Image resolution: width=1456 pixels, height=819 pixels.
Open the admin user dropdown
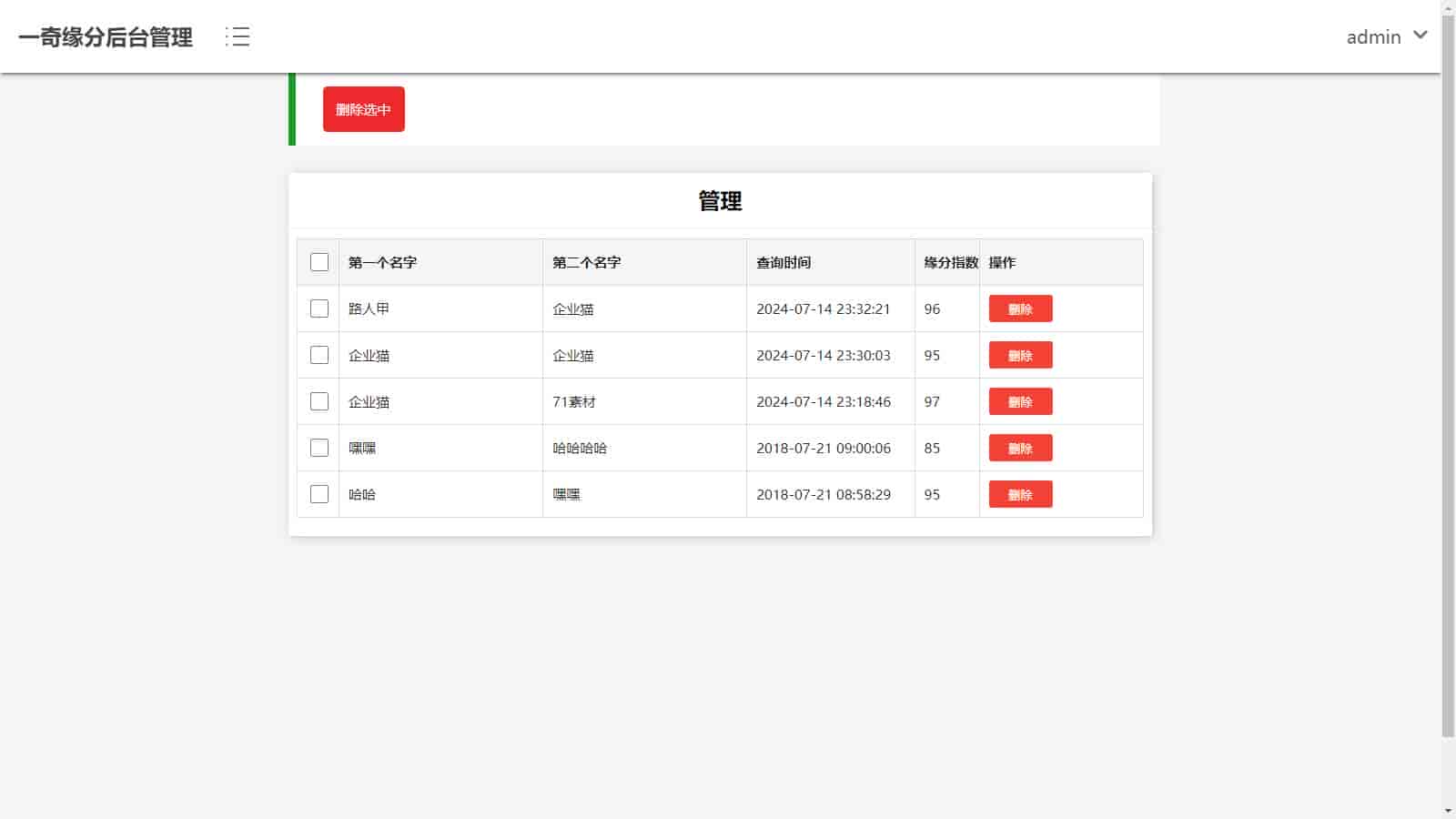[x=1386, y=36]
